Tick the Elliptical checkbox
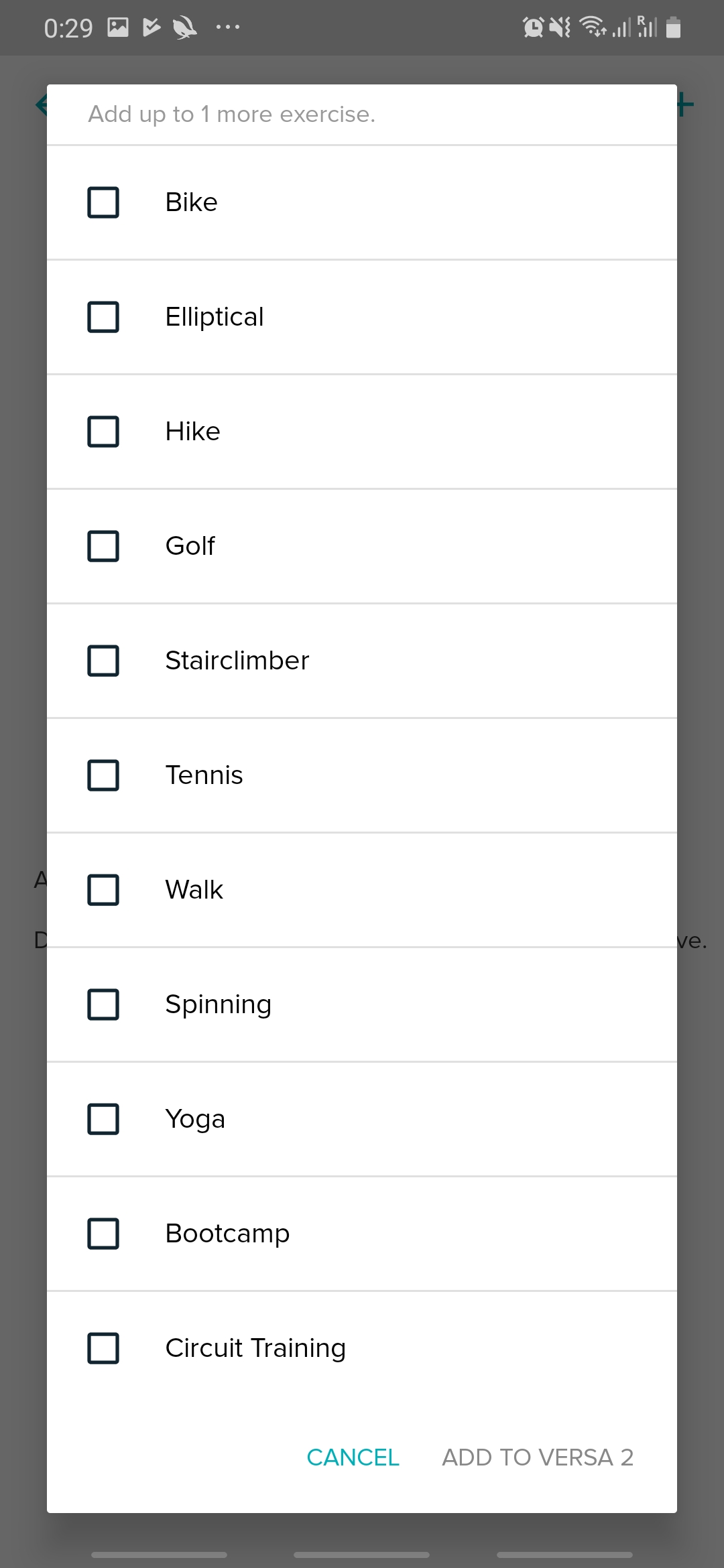Viewport: 724px width, 1568px height. tap(103, 317)
